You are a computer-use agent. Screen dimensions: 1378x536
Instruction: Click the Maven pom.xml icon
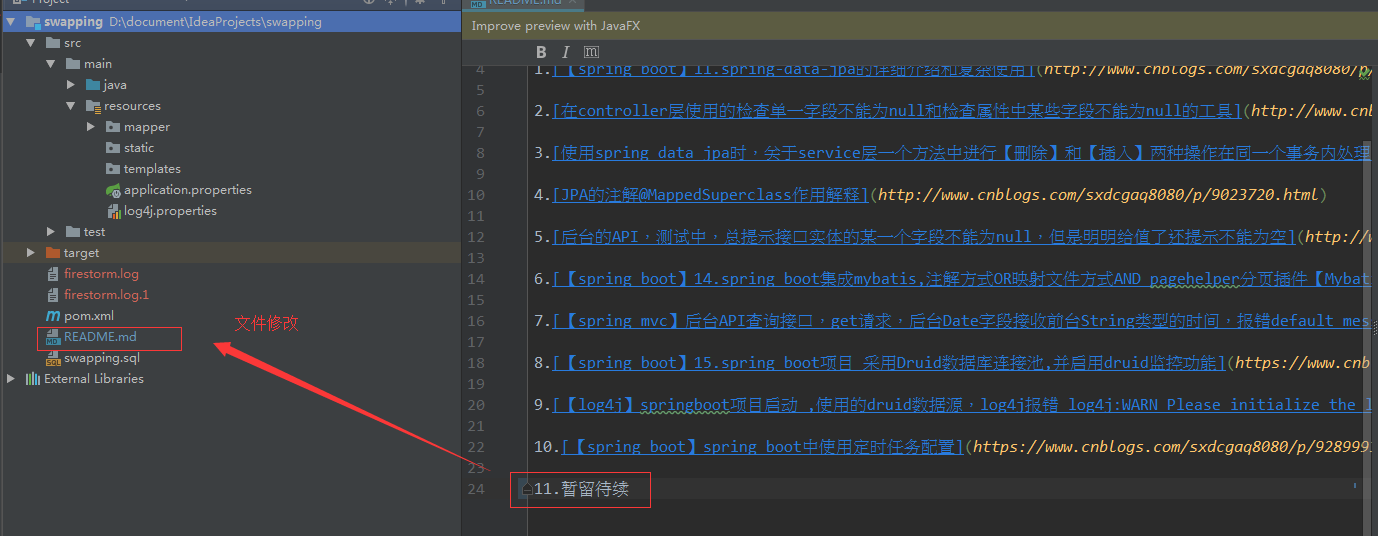click(54, 316)
